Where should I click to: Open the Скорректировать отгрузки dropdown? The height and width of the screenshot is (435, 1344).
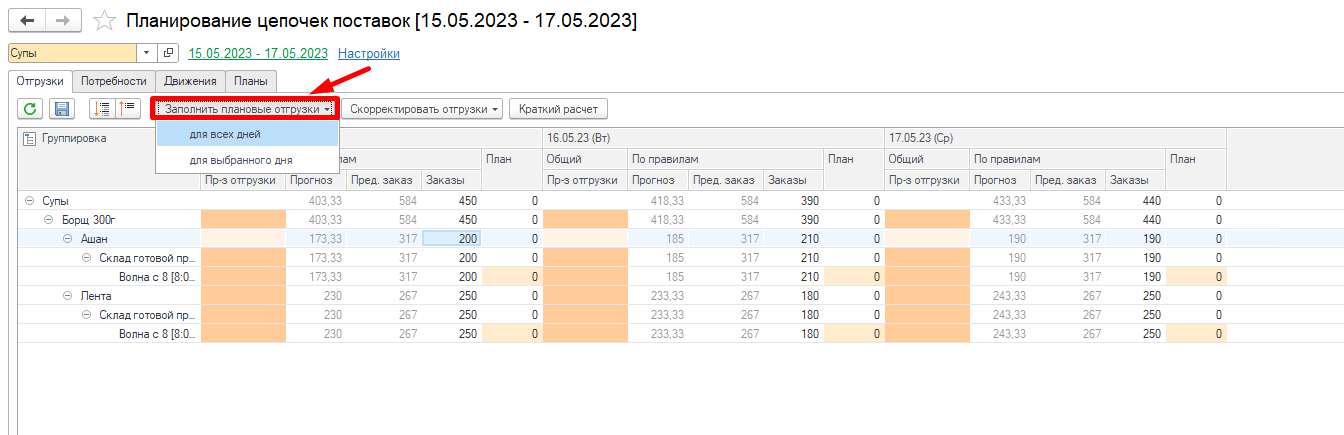[425, 109]
